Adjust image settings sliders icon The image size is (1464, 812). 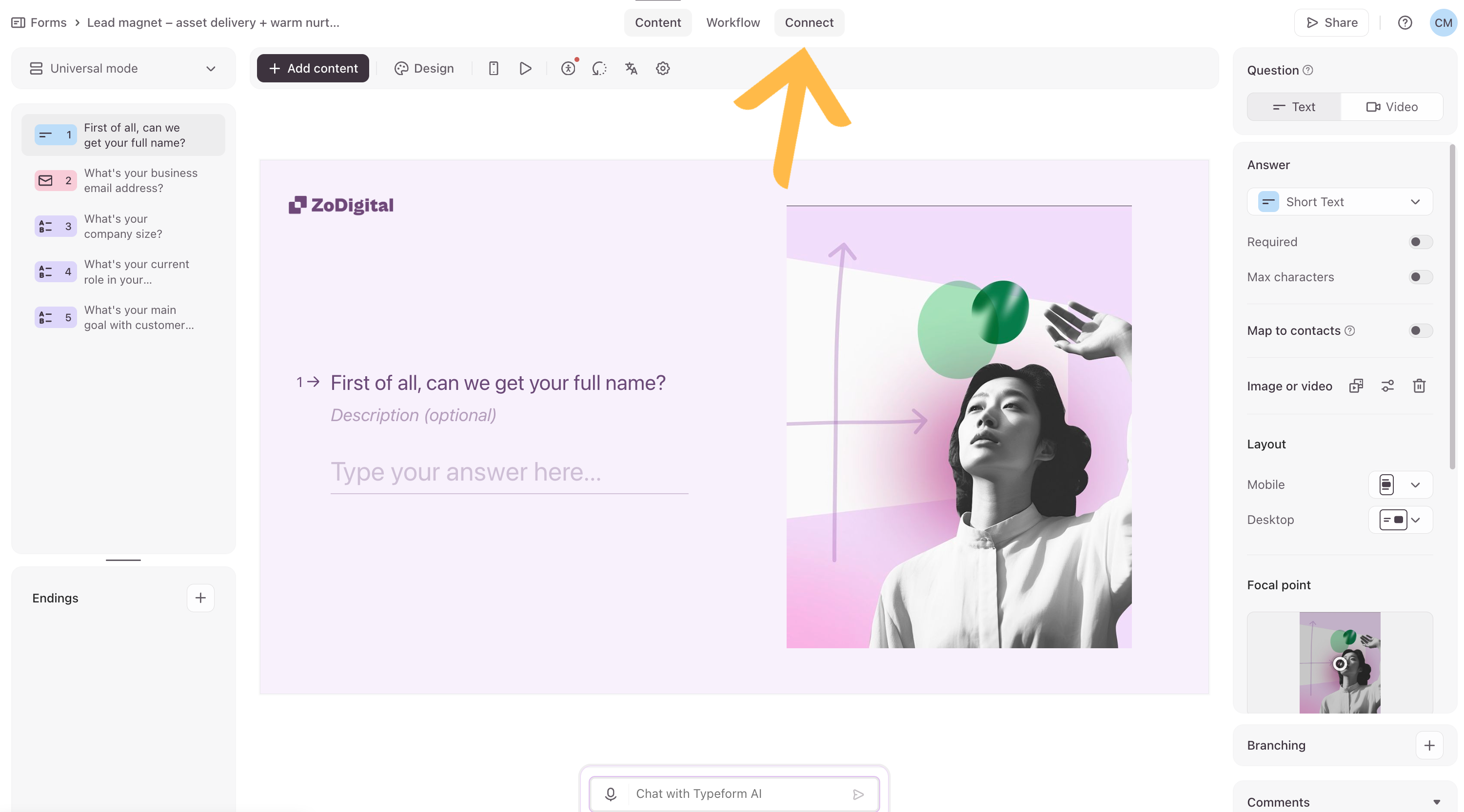[1387, 386]
